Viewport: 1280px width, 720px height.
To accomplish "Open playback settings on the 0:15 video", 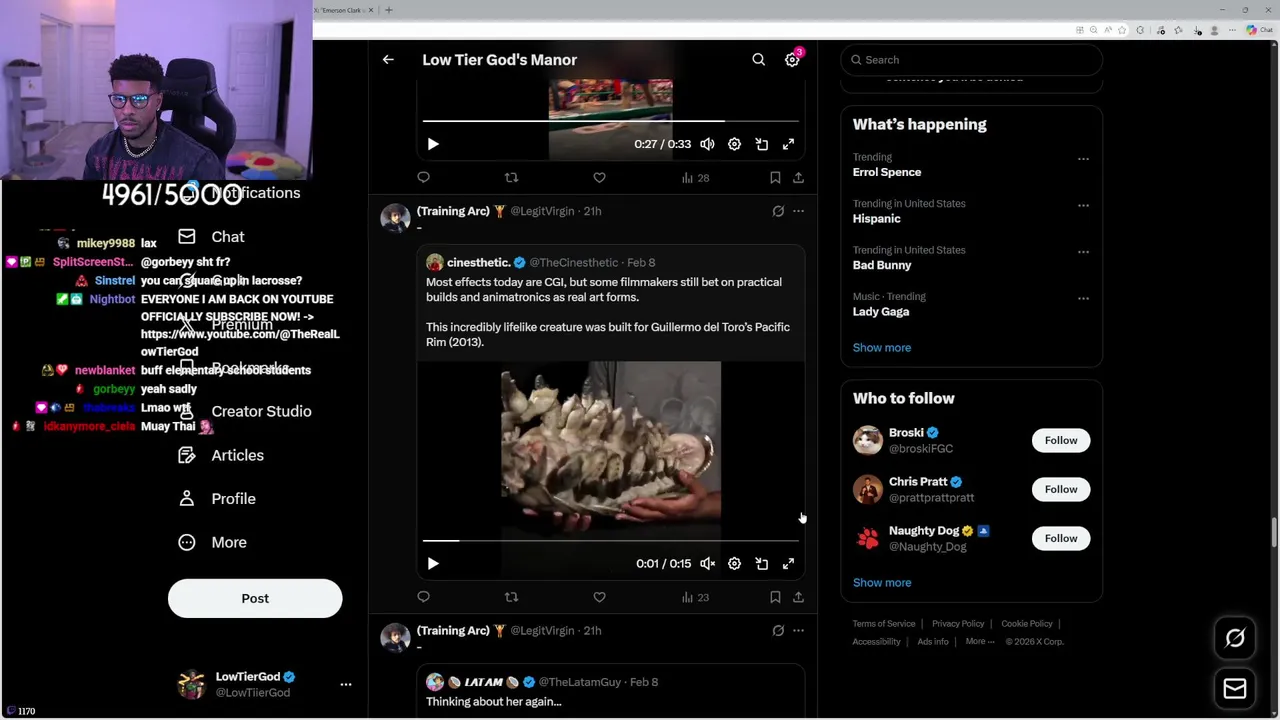I will 734,564.
